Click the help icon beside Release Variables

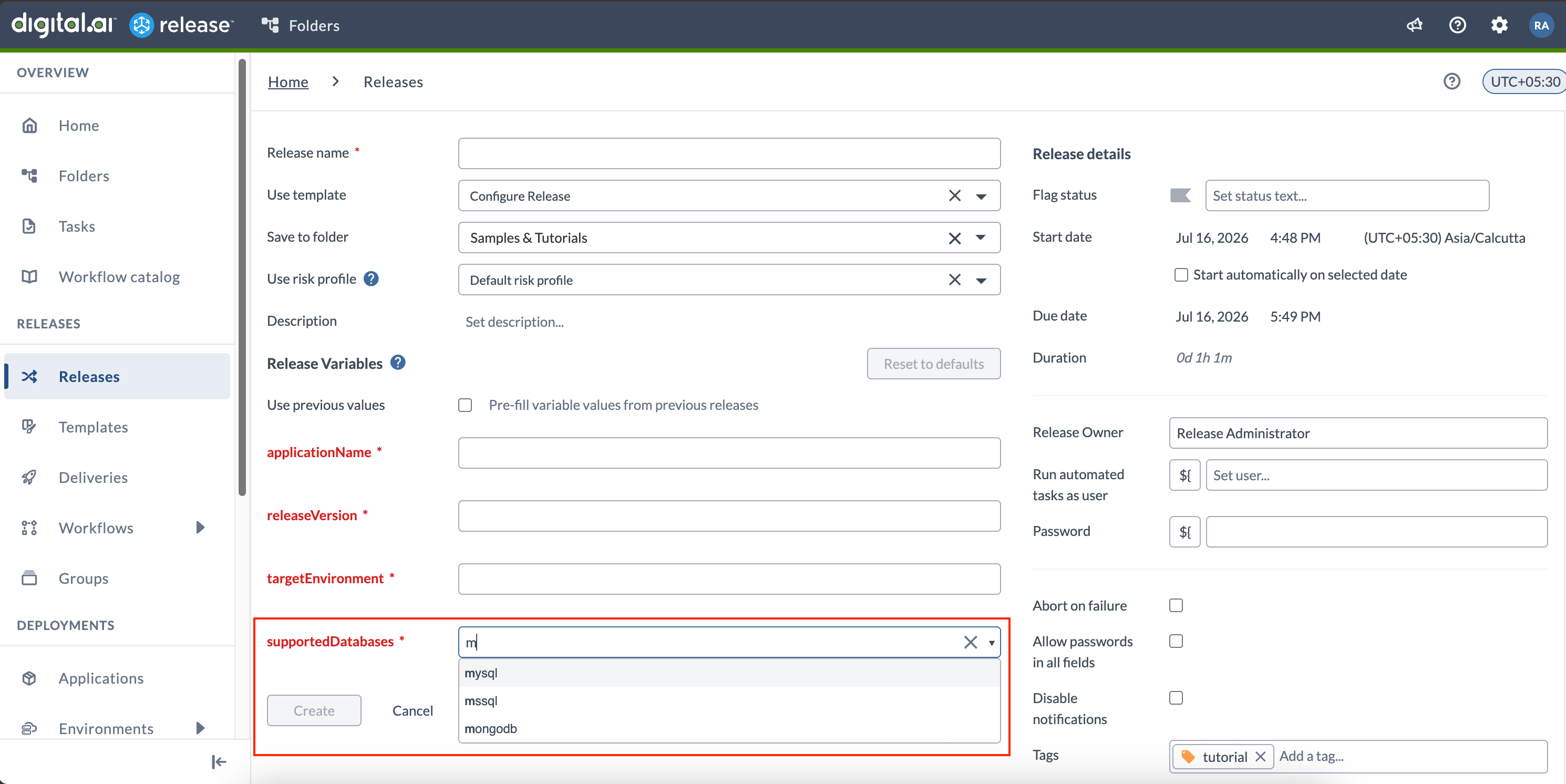[x=398, y=362]
